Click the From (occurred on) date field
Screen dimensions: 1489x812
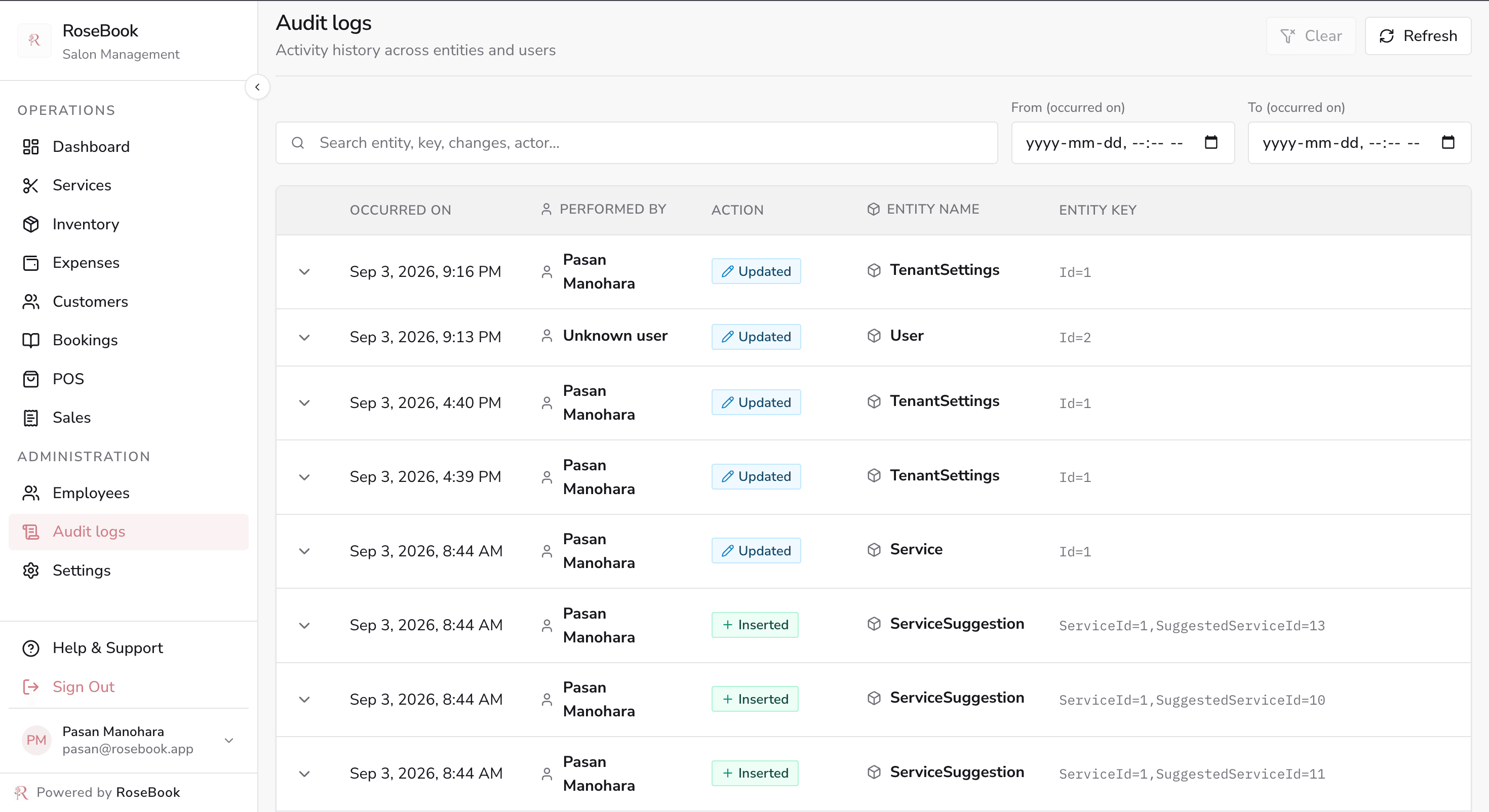pyautogui.click(x=1122, y=143)
